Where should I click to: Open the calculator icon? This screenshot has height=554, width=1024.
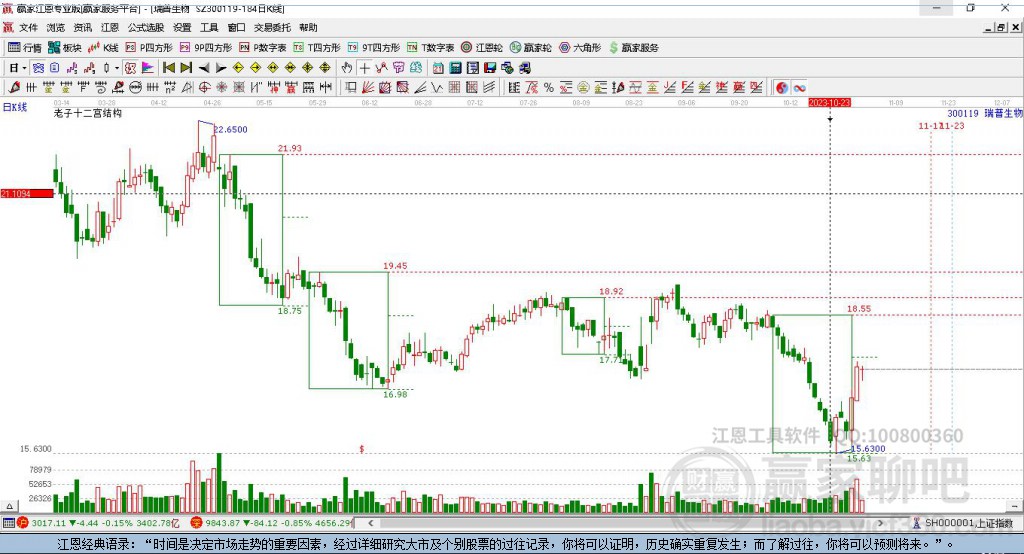[x=455, y=68]
